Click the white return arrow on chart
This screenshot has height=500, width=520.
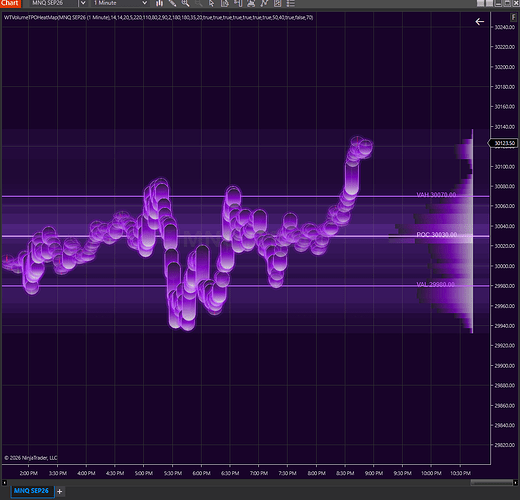point(479,22)
